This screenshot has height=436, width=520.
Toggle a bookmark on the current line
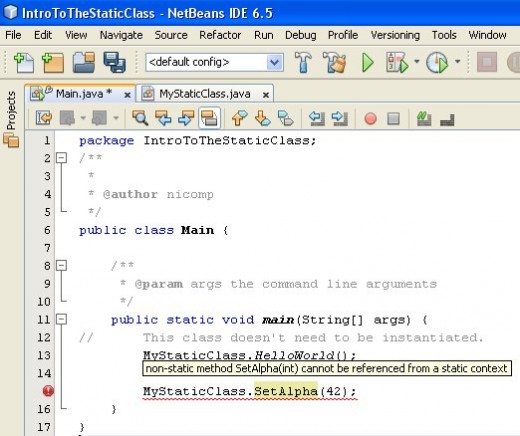(x=286, y=118)
